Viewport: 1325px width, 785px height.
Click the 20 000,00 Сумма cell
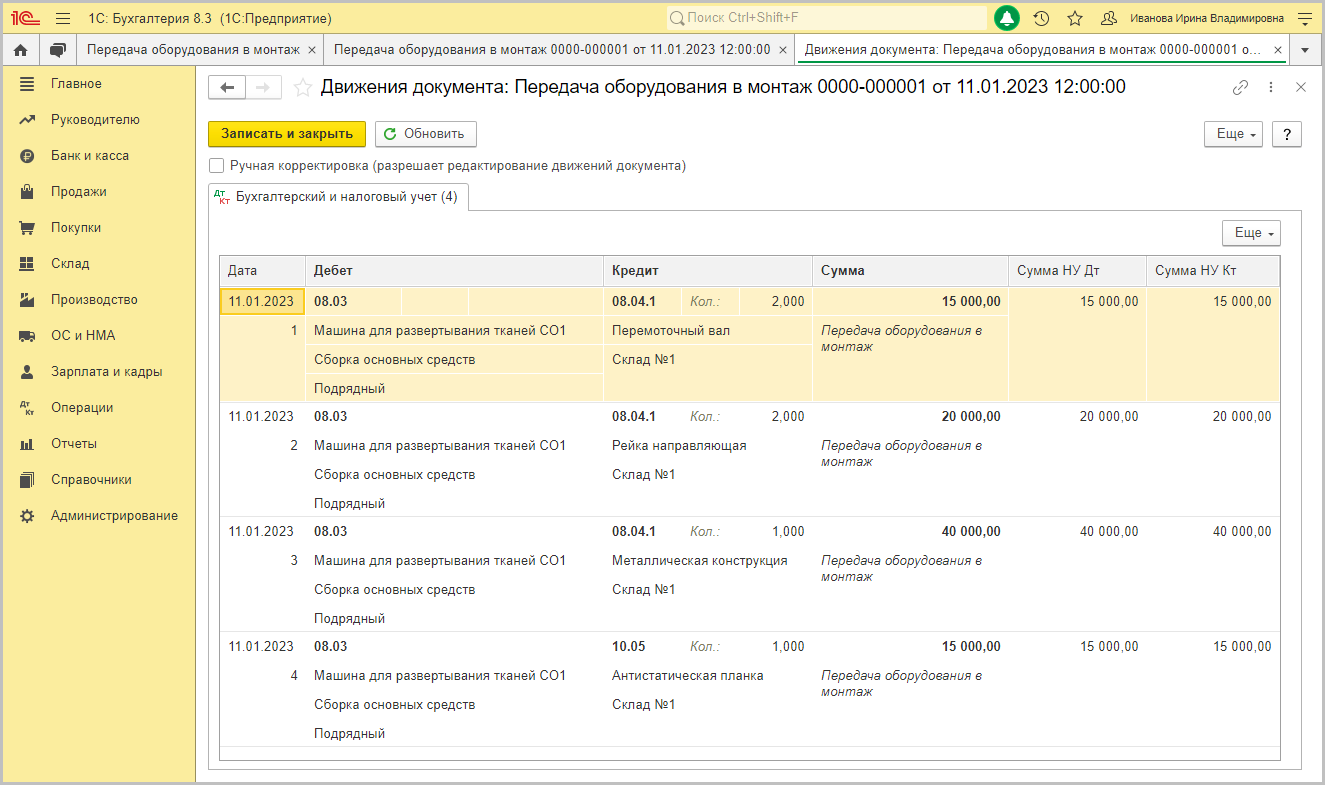tap(910, 416)
